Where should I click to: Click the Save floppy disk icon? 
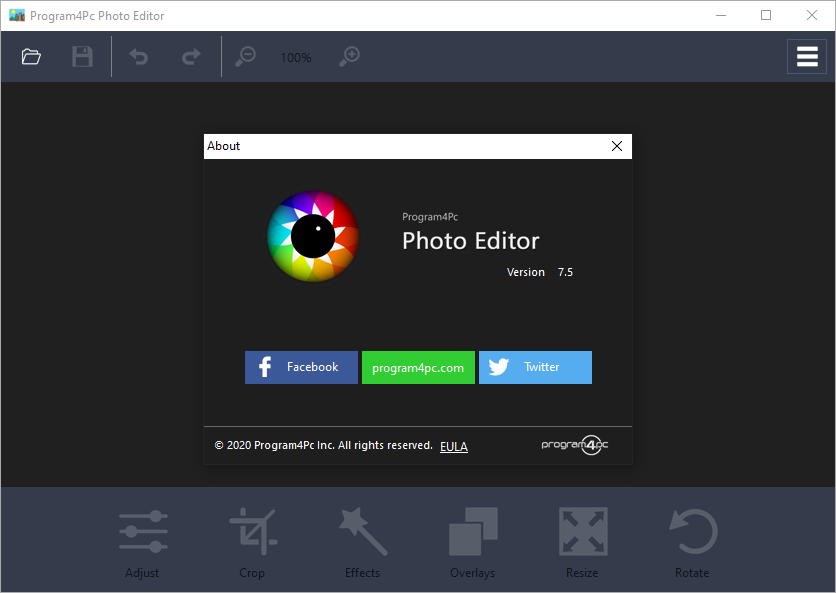[x=82, y=57]
